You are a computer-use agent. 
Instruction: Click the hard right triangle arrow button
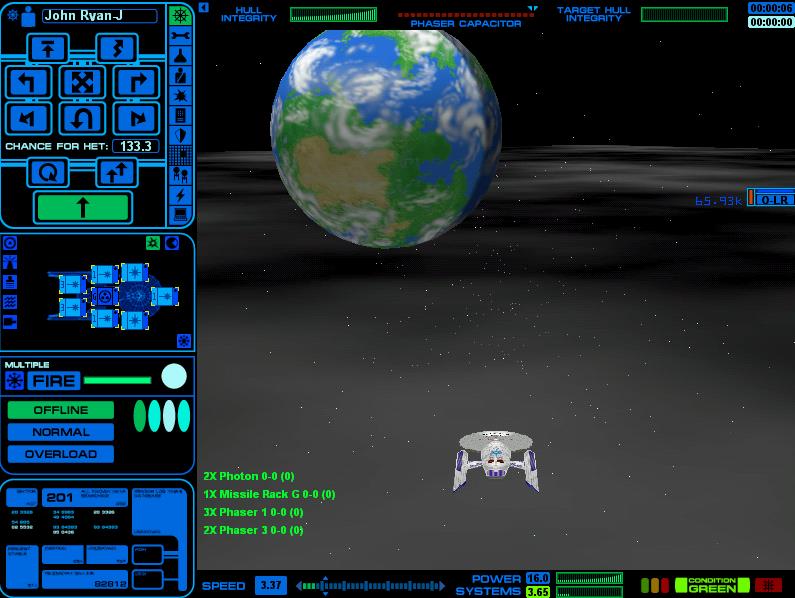136,118
